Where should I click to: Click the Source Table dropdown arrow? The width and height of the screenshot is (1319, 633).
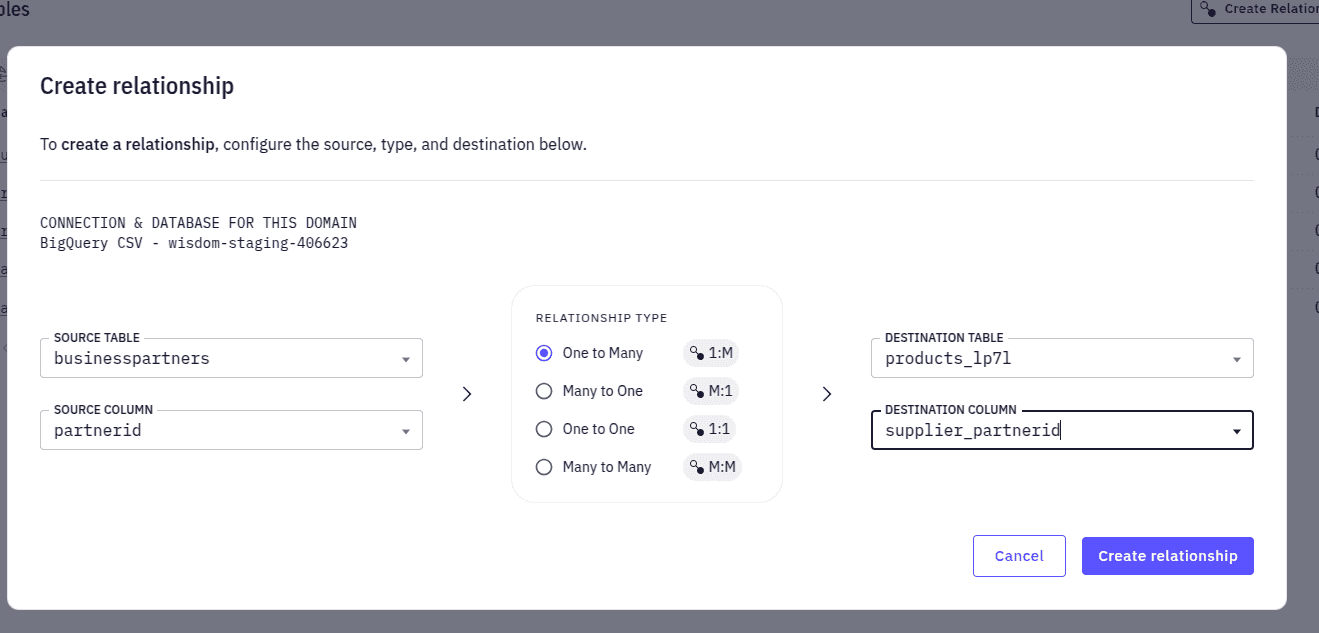(x=406, y=358)
